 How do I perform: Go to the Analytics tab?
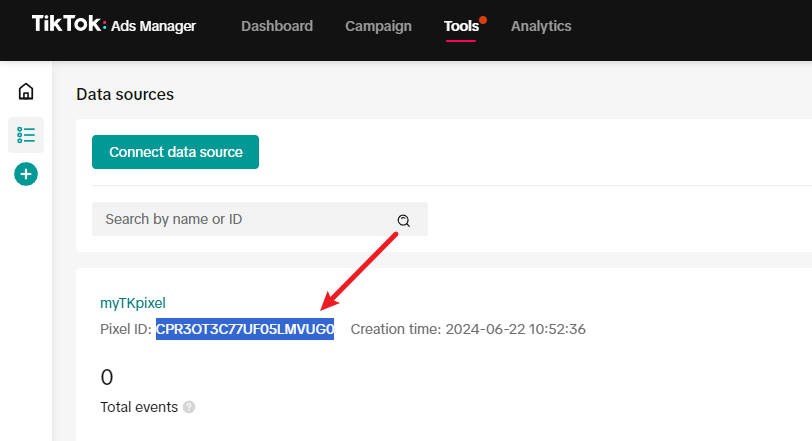click(541, 26)
